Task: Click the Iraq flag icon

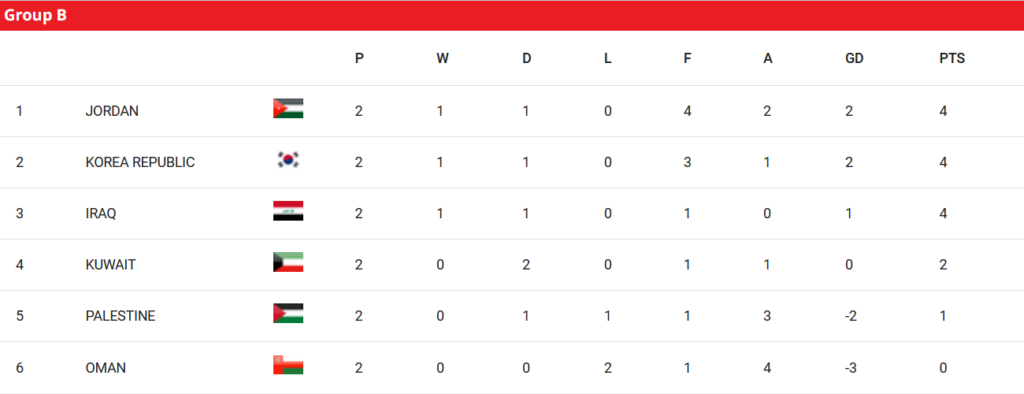Action: pos(288,211)
